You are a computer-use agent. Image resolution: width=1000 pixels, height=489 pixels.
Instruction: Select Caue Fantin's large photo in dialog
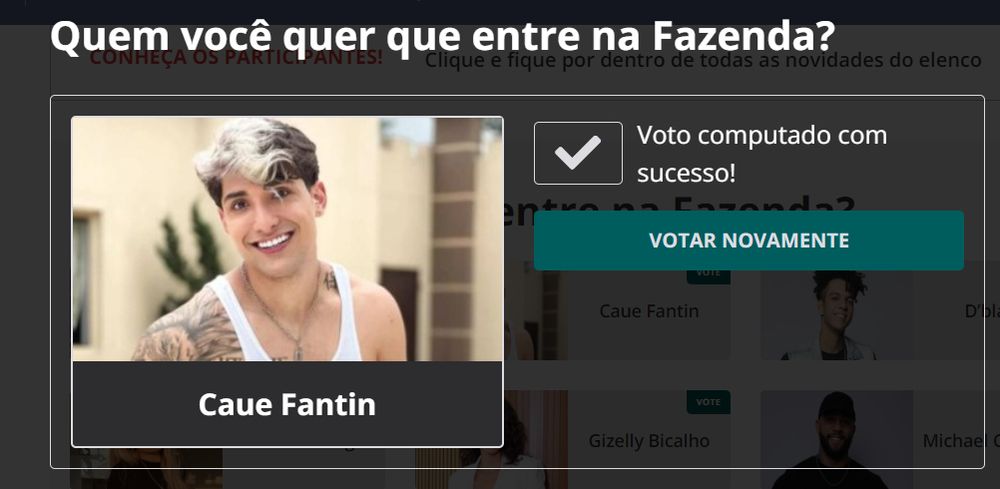point(287,239)
